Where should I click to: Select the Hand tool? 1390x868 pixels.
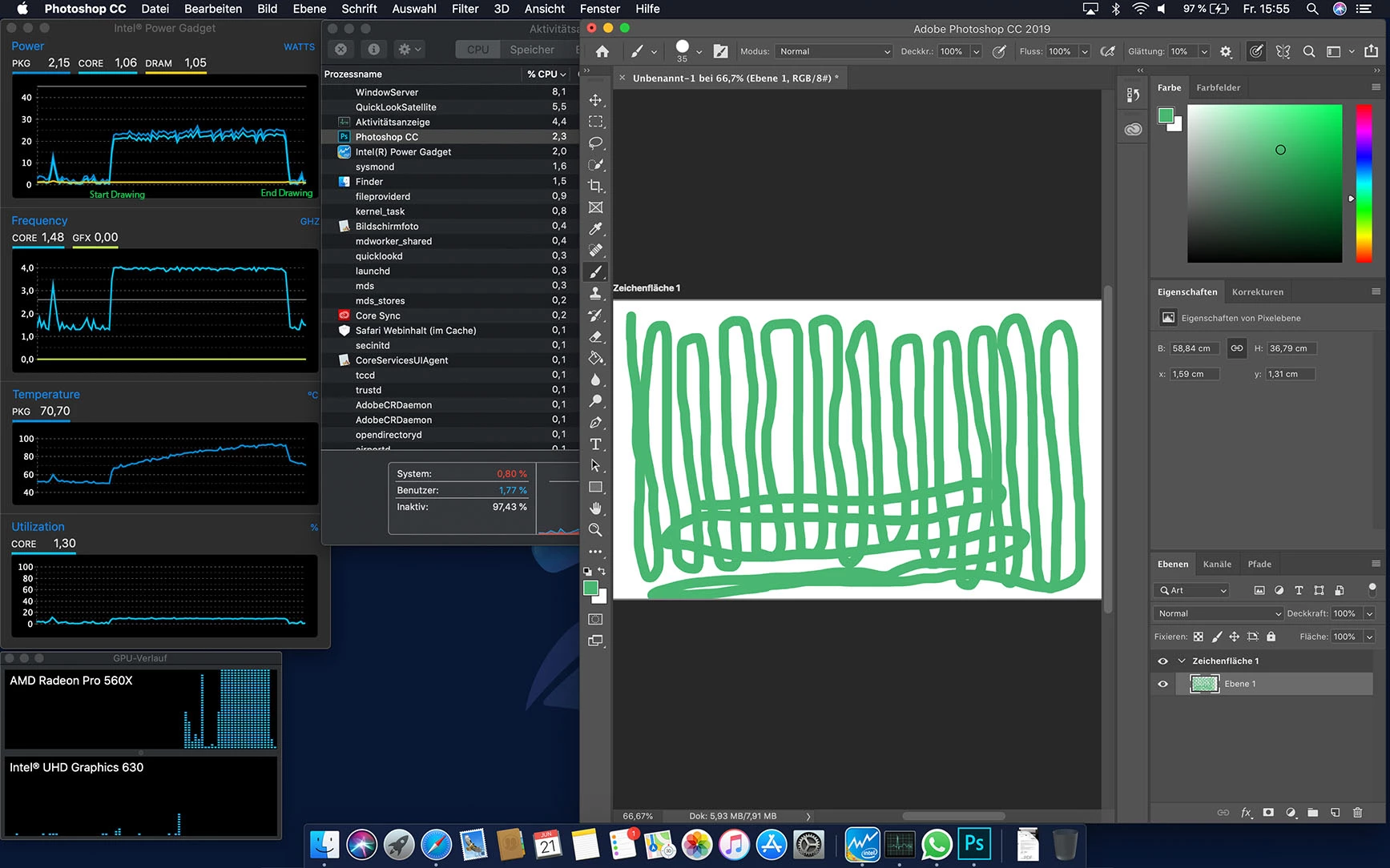click(x=595, y=508)
